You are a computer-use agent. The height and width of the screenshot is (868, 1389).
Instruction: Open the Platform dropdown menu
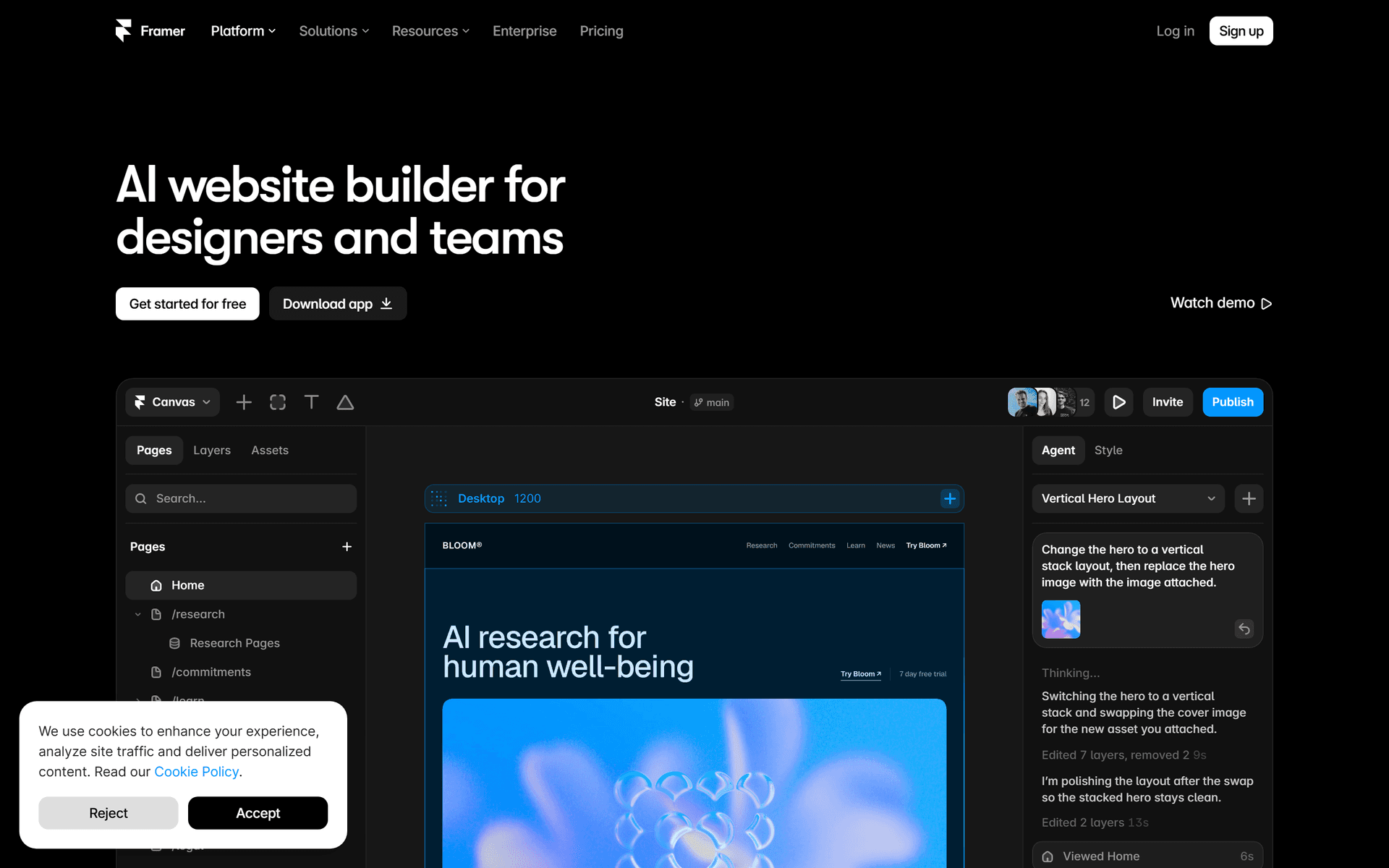[243, 31]
